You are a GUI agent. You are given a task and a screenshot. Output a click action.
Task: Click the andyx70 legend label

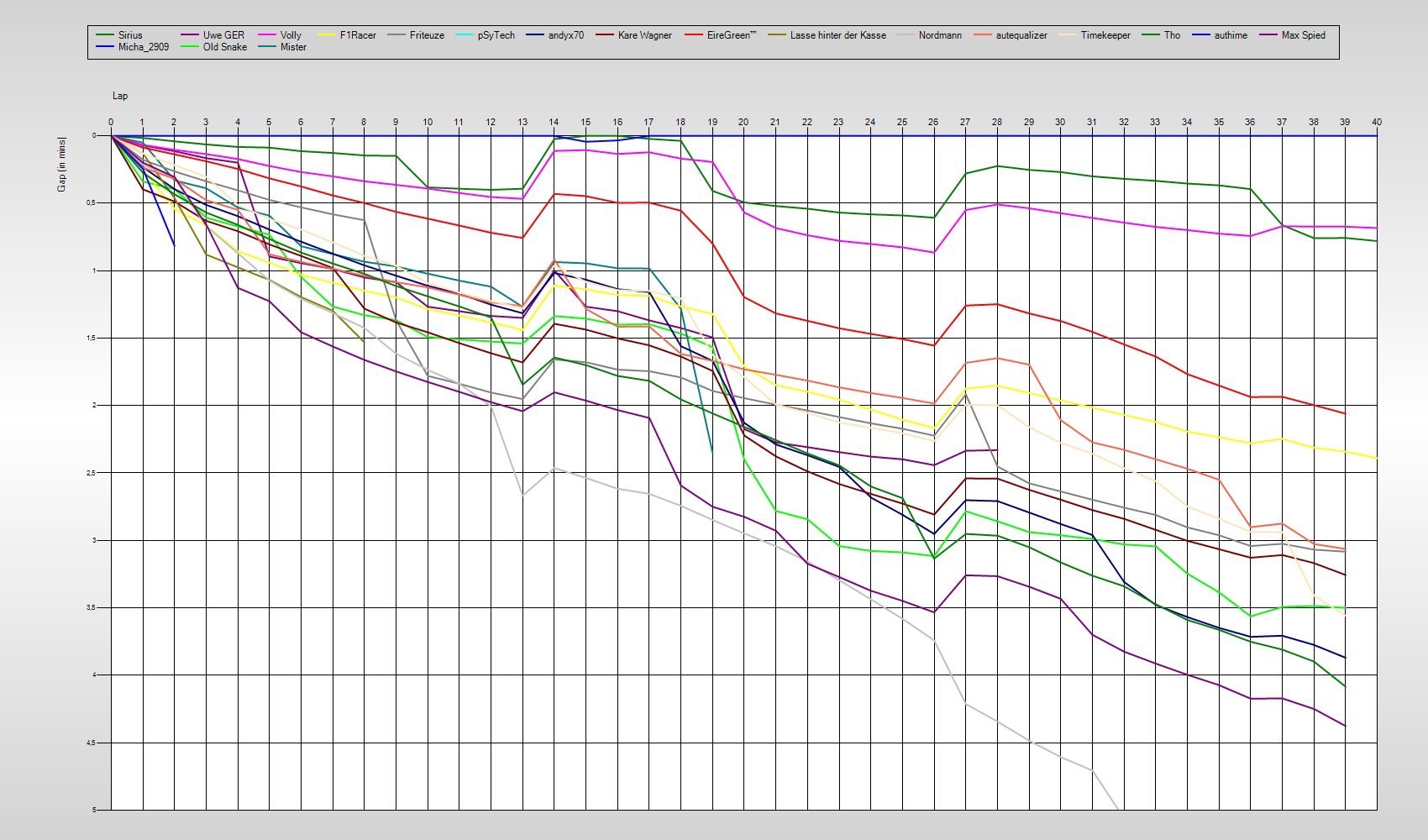click(565, 35)
